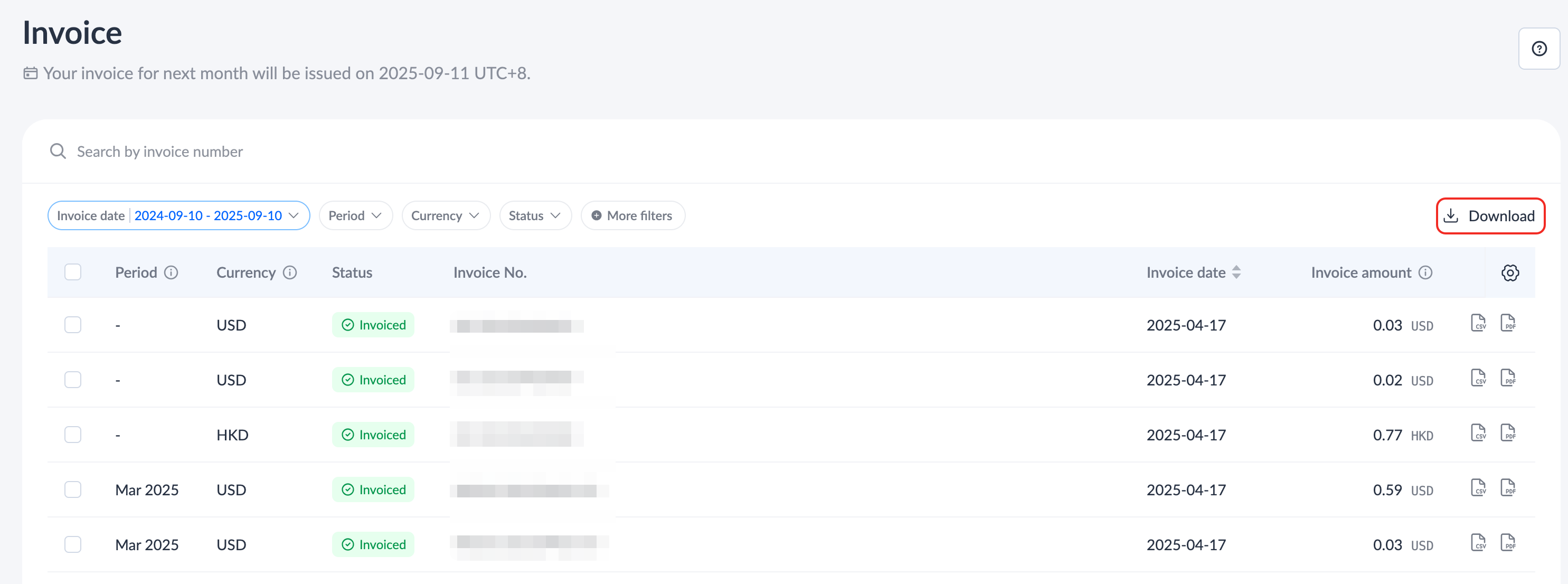Click the Currency column info icon
The height and width of the screenshot is (584, 1568).
(x=290, y=273)
